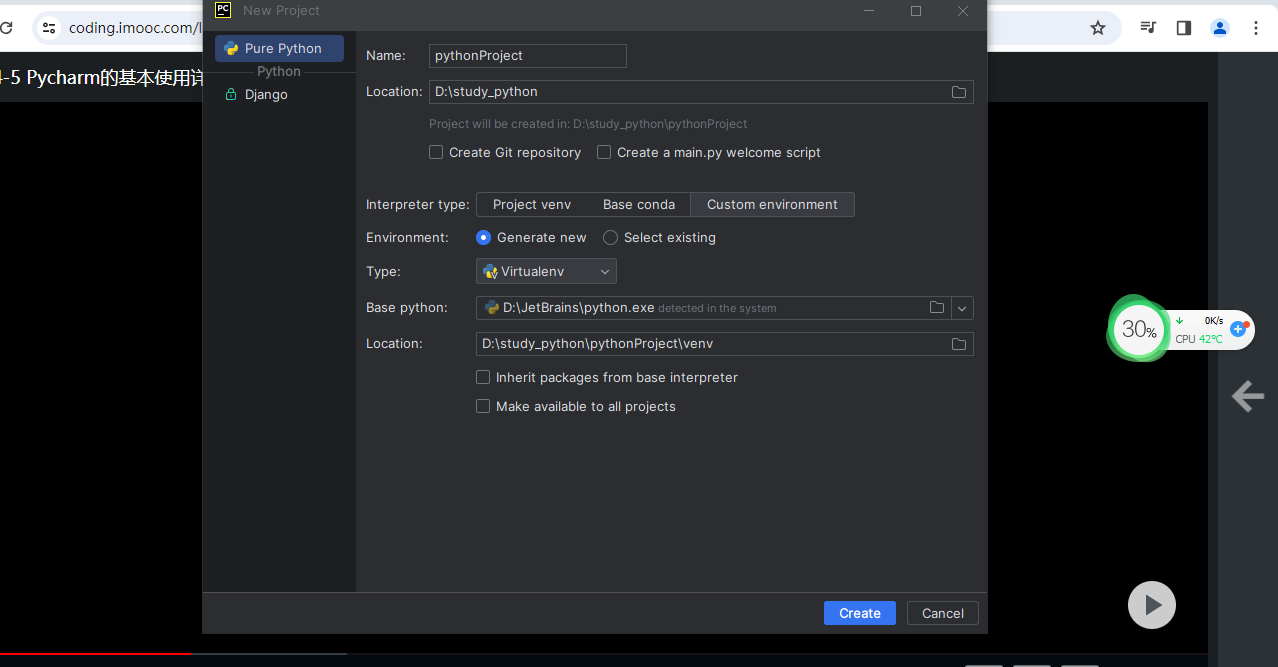Select Pure Python project type
Screen dimensions: 1278x667
(279, 48)
